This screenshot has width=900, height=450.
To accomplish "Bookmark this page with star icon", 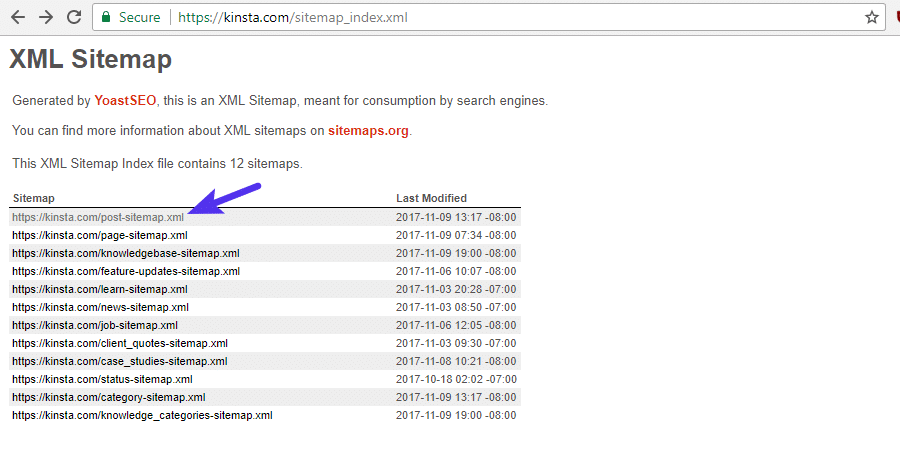I will tap(871, 17).
